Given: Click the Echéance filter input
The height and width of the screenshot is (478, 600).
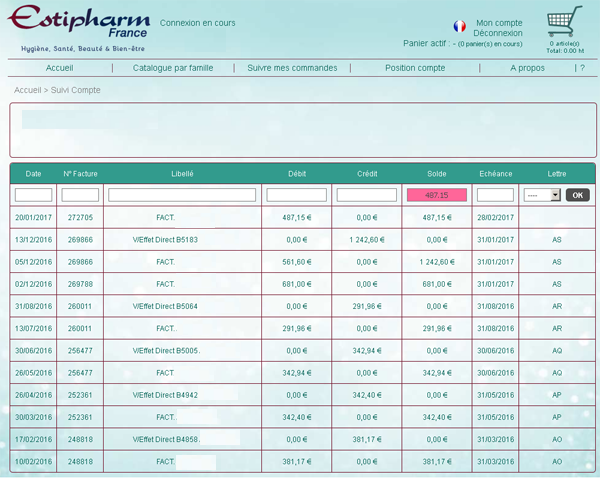Looking at the screenshot, I should (x=495, y=195).
